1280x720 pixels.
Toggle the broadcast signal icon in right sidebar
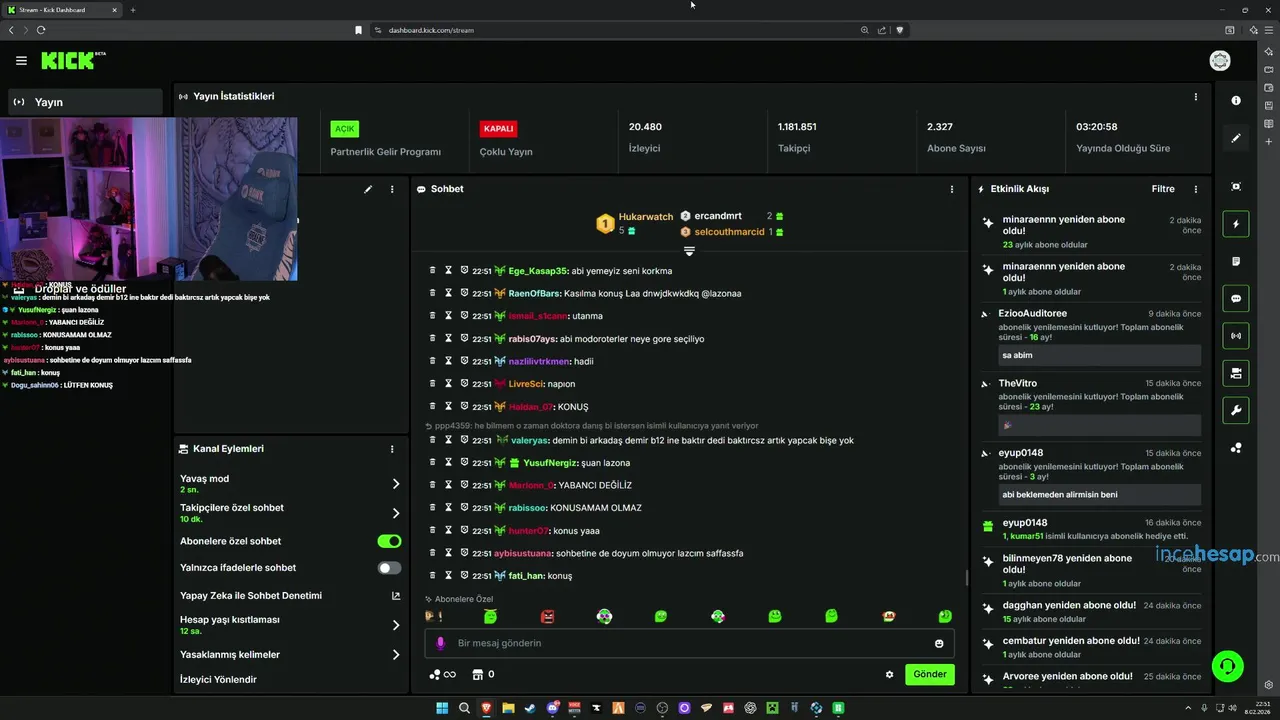click(x=1236, y=335)
